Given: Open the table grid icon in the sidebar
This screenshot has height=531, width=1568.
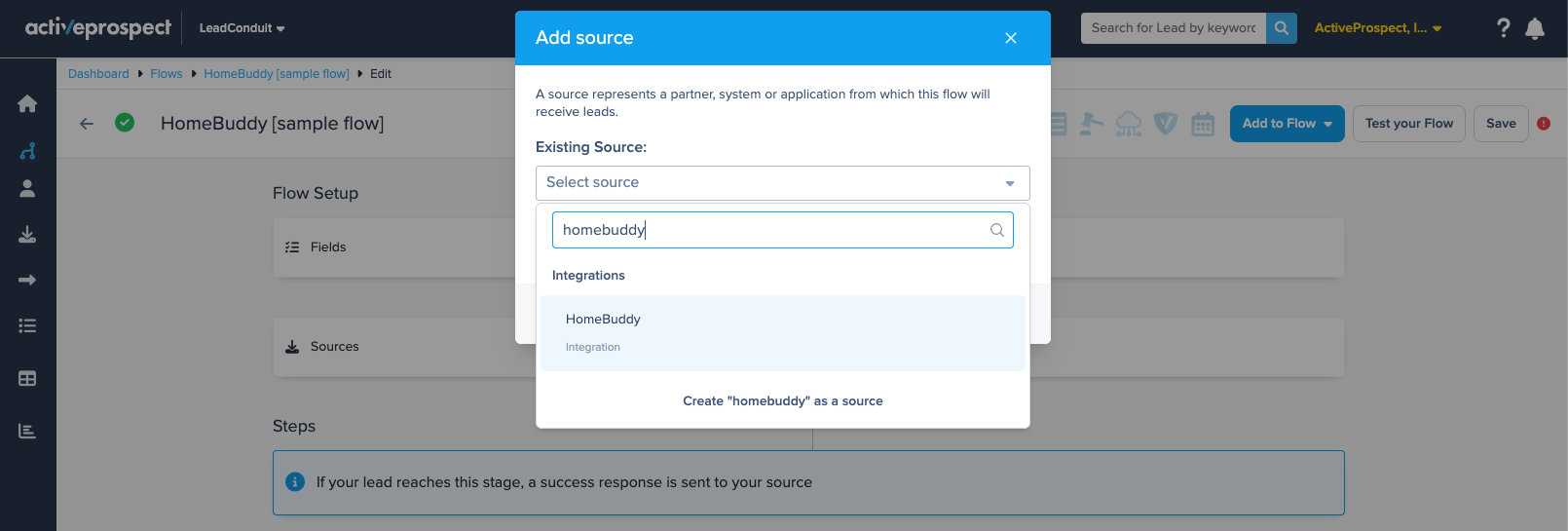Looking at the screenshot, I should point(27,378).
